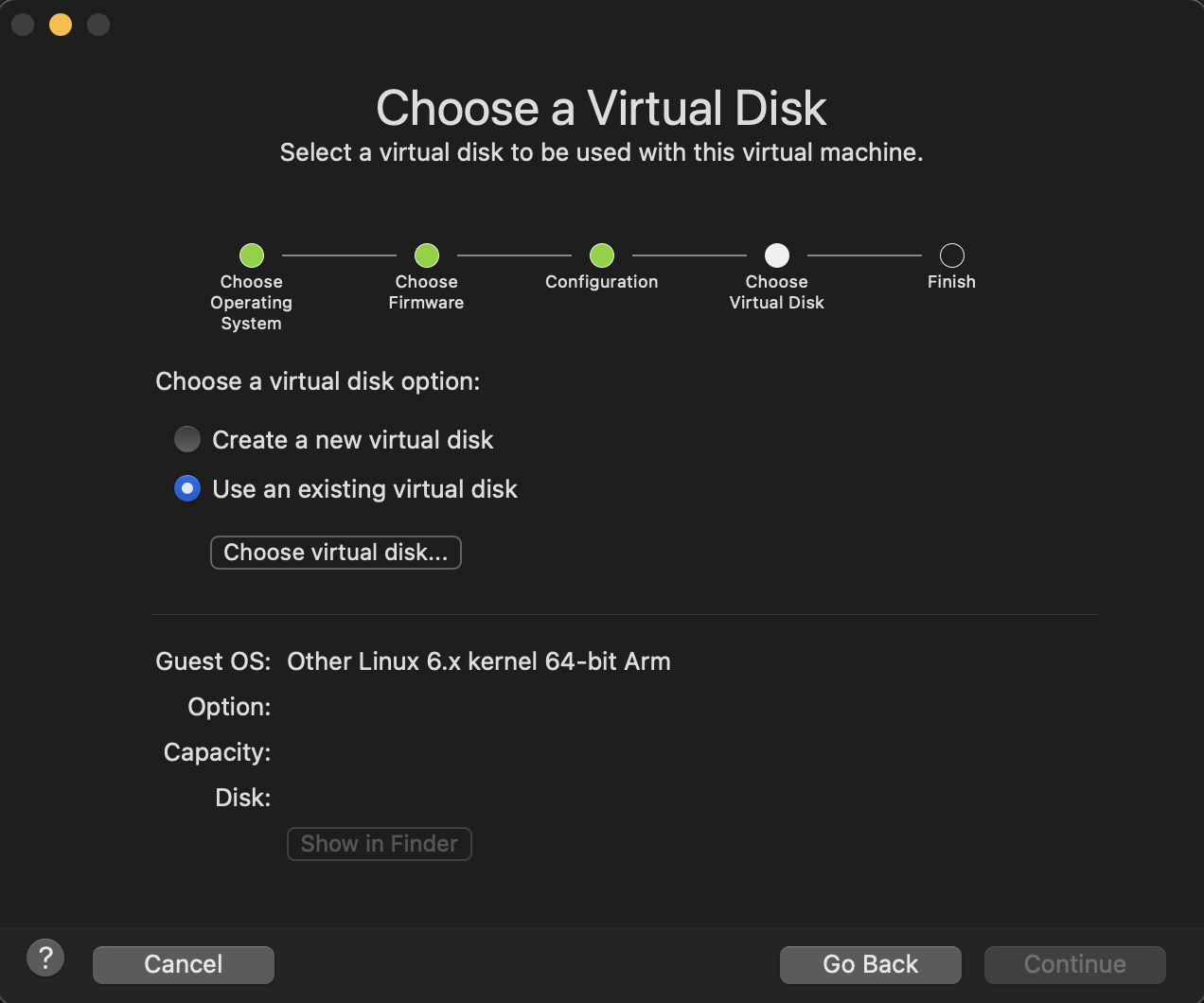The height and width of the screenshot is (1003, 1204).
Task: Close the window with the leftmost title bar button
Action: tap(23, 25)
